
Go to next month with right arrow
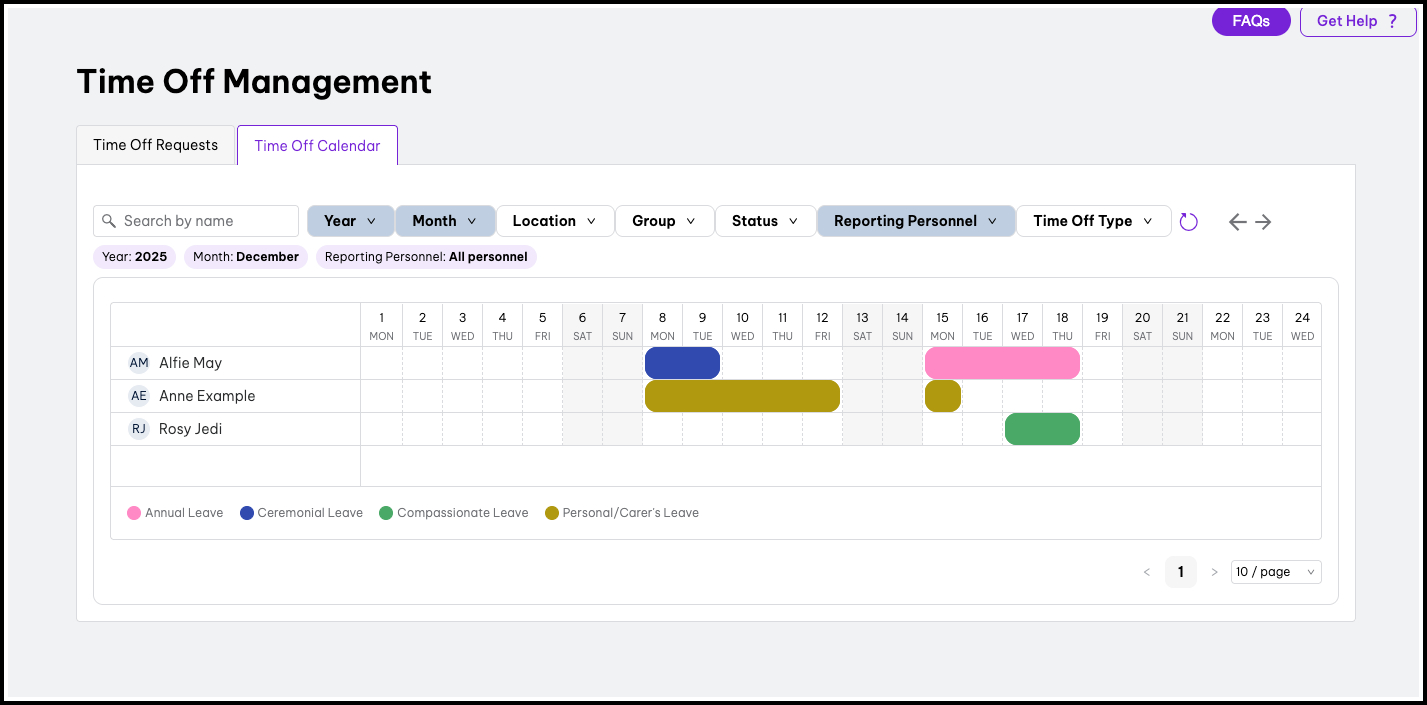[x=1264, y=222]
